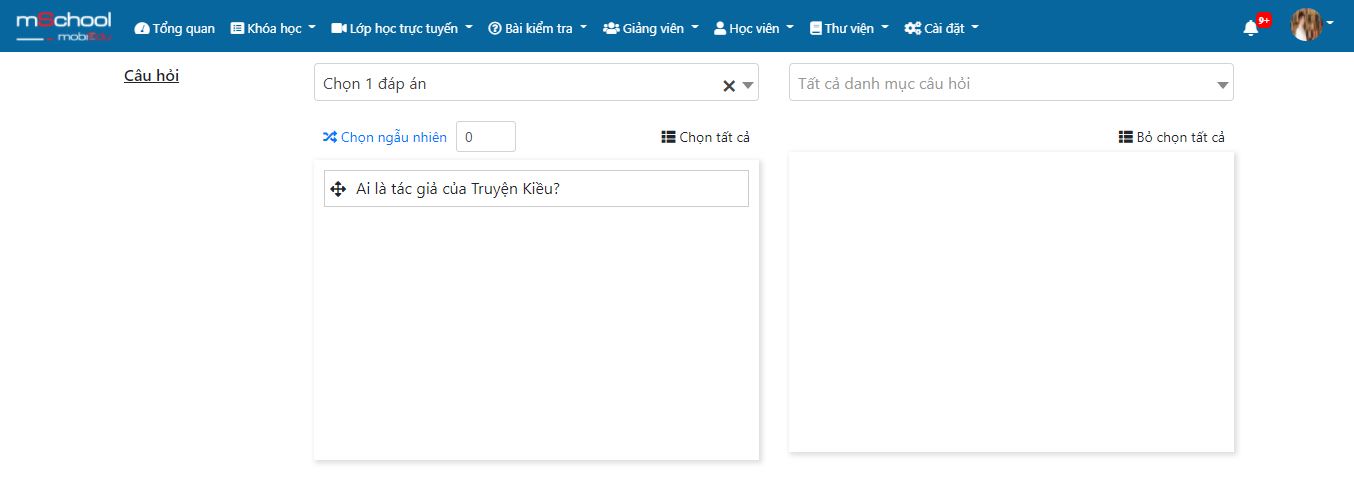This screenshot has height=480, width=1354.
Task: Click the Lớp học trực tuyến camera icon
Action: (339, 28)
